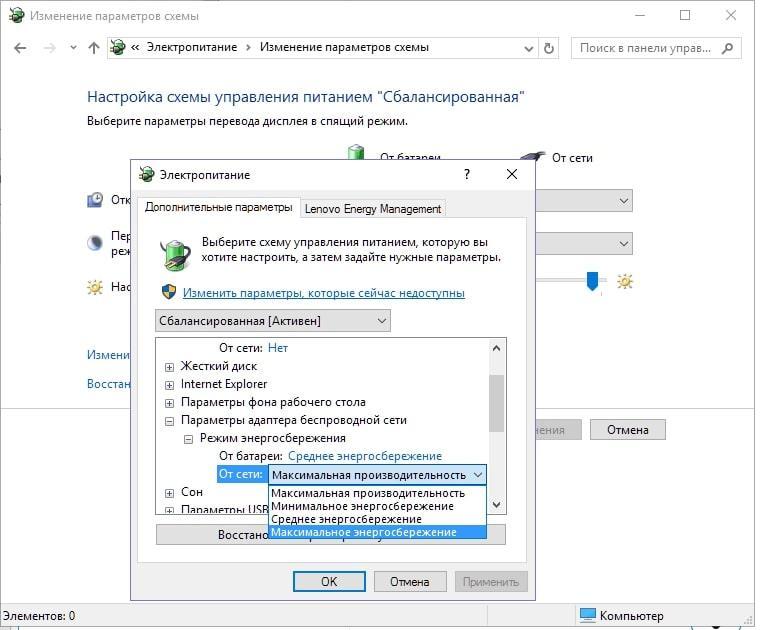Click the brightness sun icon on left
The height and width of the screenshot is (630, 761).
(95, 287)
